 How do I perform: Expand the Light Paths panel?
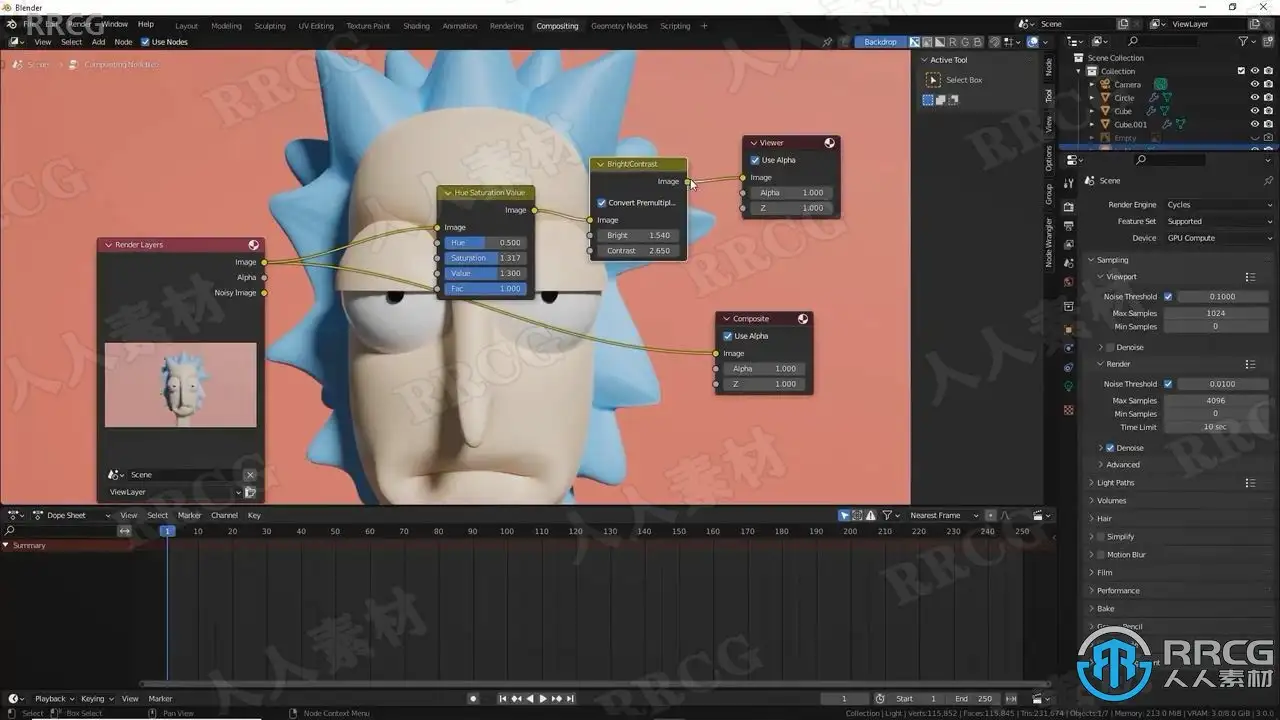click(x=1115, y=483)
